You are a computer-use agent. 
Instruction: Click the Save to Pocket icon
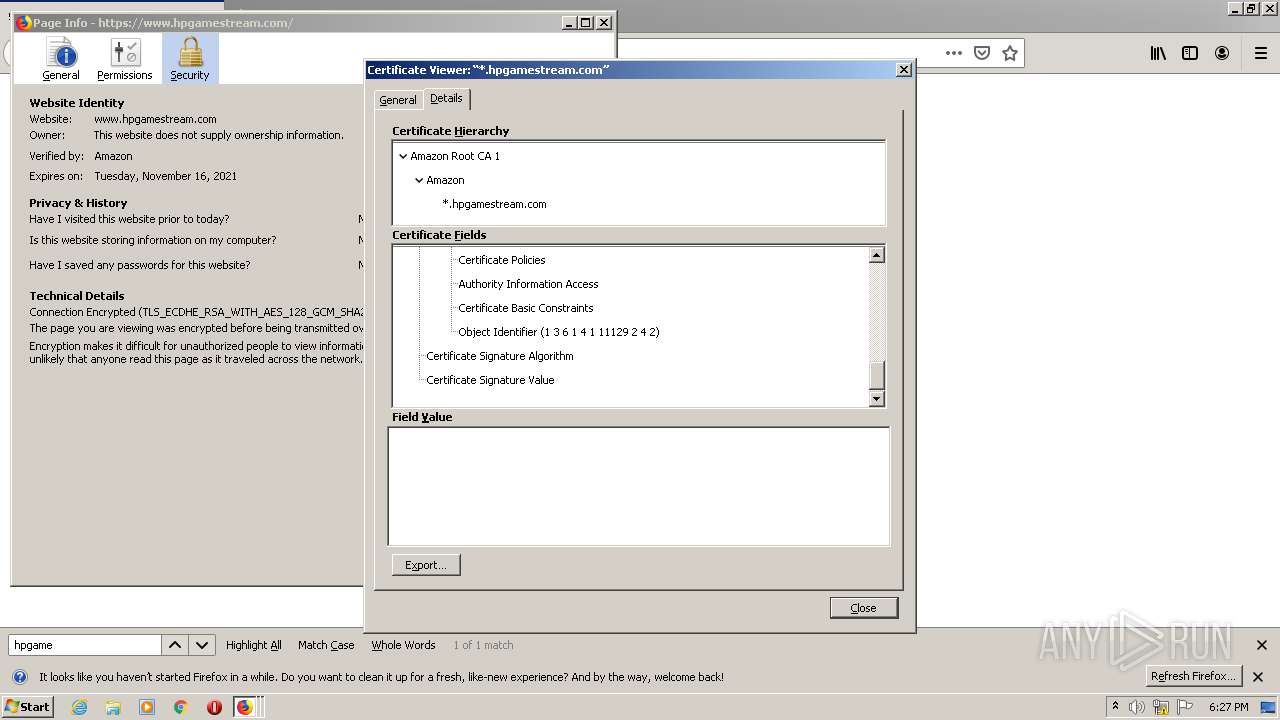(982, 53)
